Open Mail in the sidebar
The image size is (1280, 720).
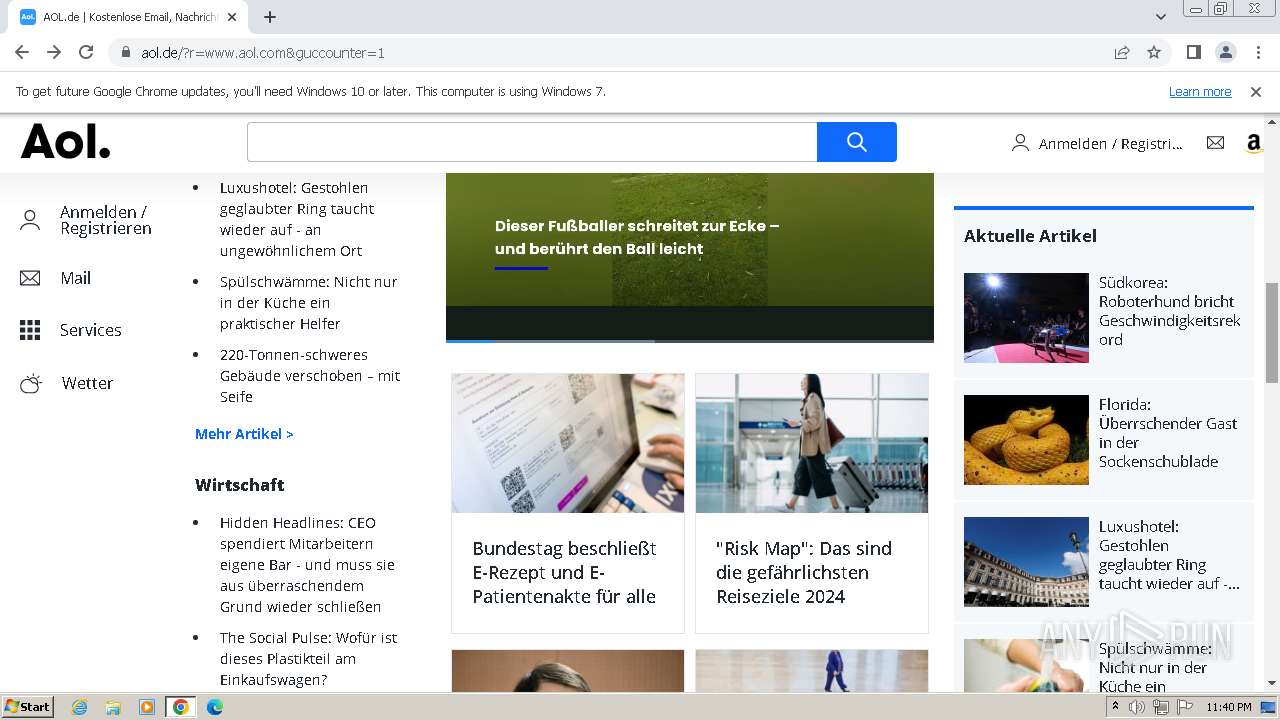pos(75,278)
